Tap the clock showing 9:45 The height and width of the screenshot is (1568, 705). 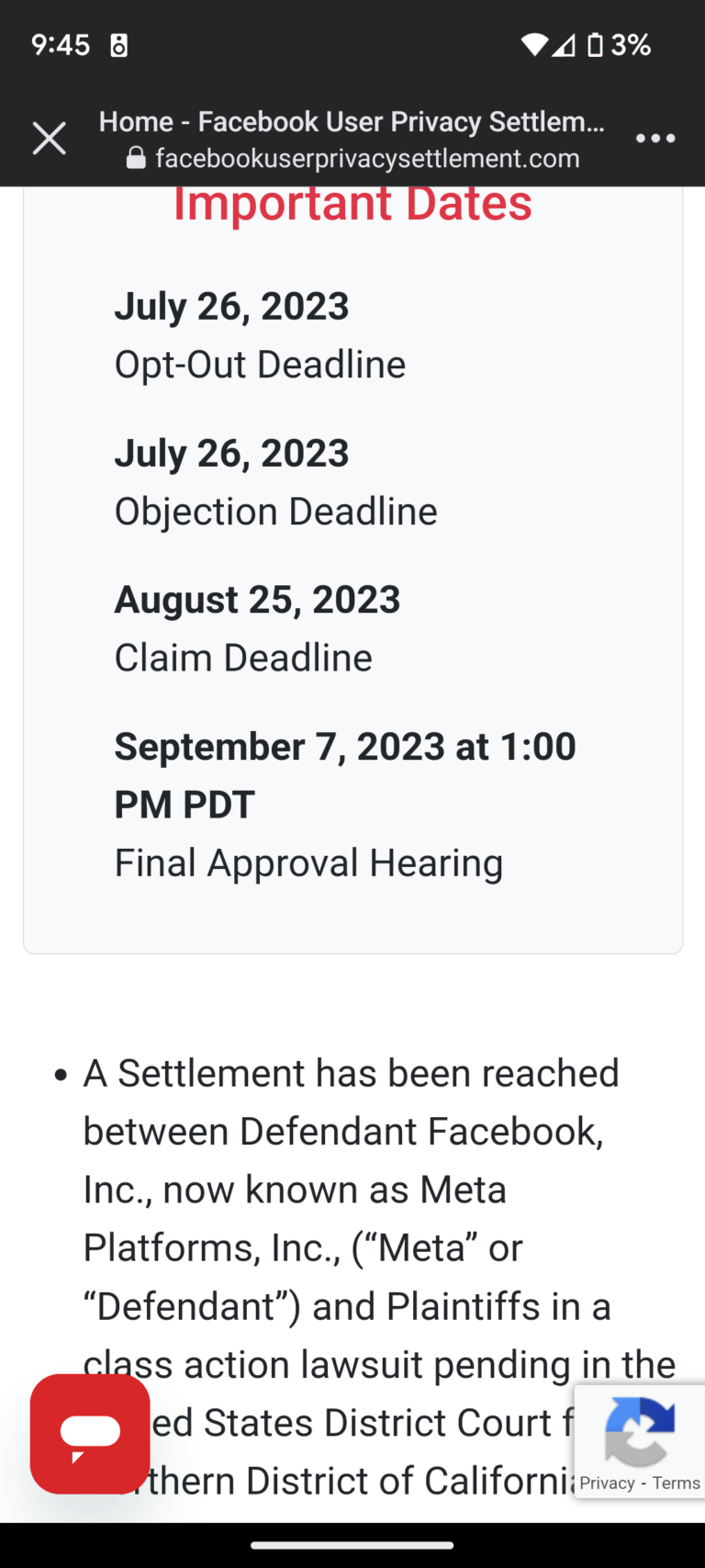click(x=60, y=44)
